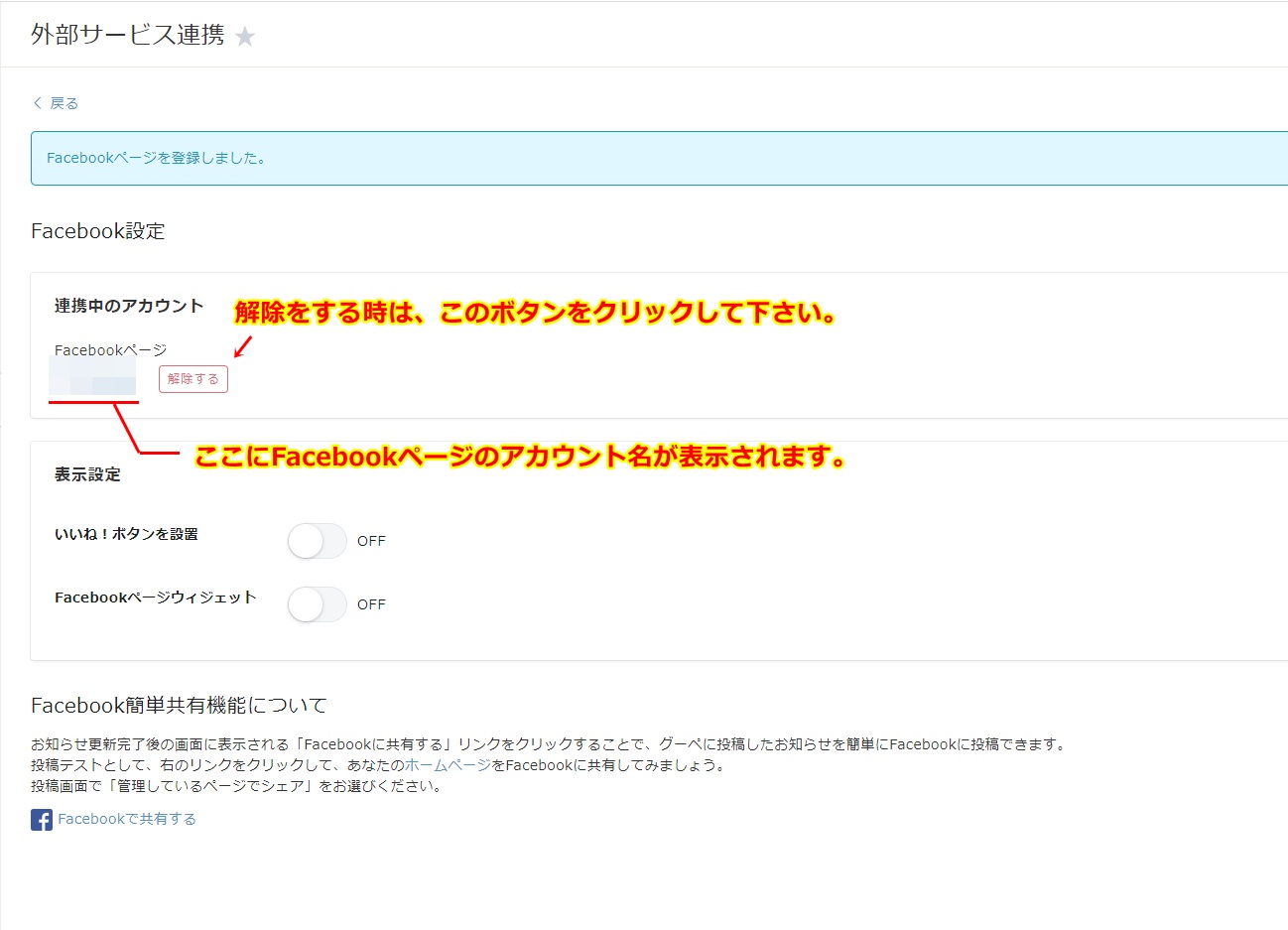Click the OFF label beside Facebookページウィジェット
Image resolution: width=1288 pixels, height=930 pixels.
(371, 604)
